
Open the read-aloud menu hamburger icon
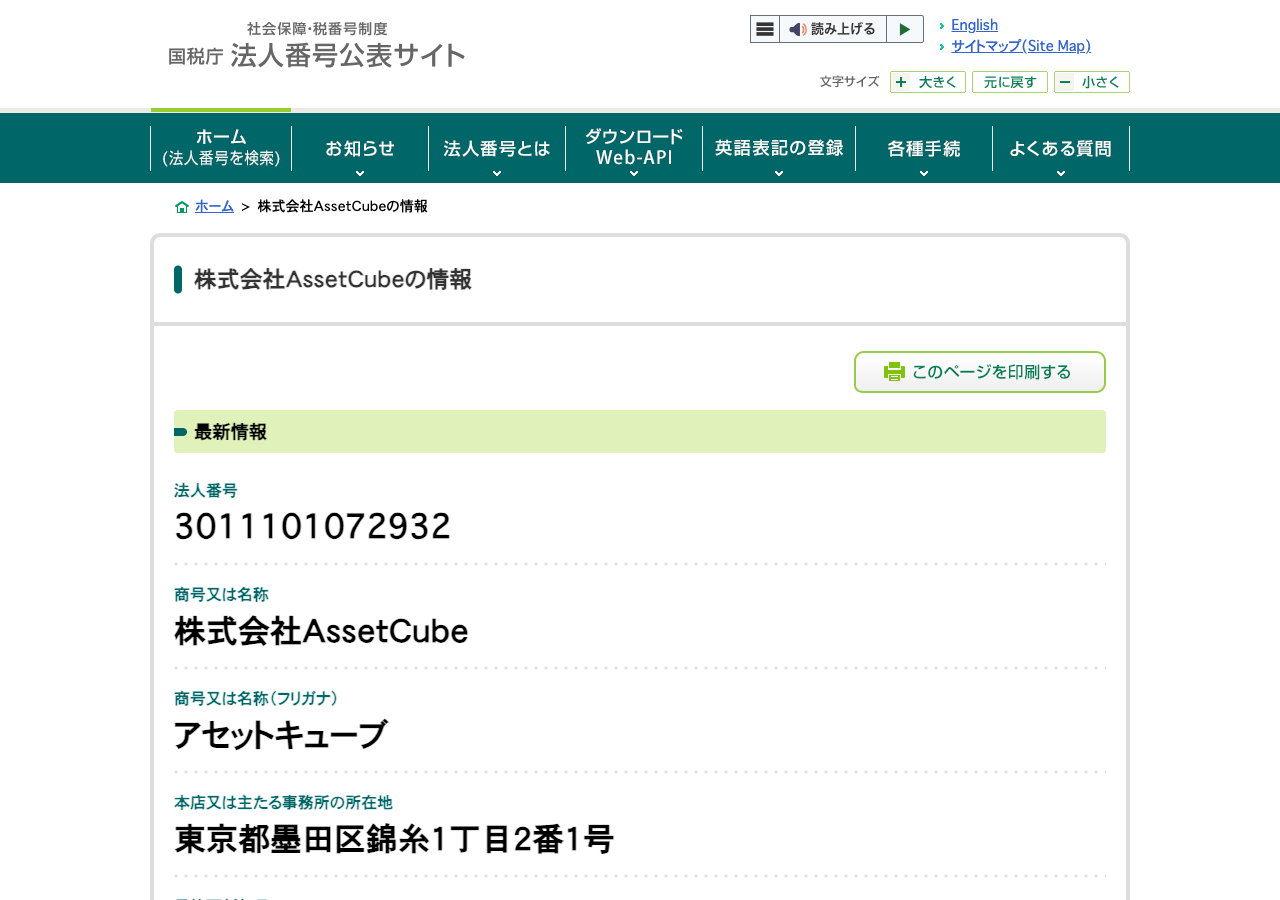click(x=765, y=29)
